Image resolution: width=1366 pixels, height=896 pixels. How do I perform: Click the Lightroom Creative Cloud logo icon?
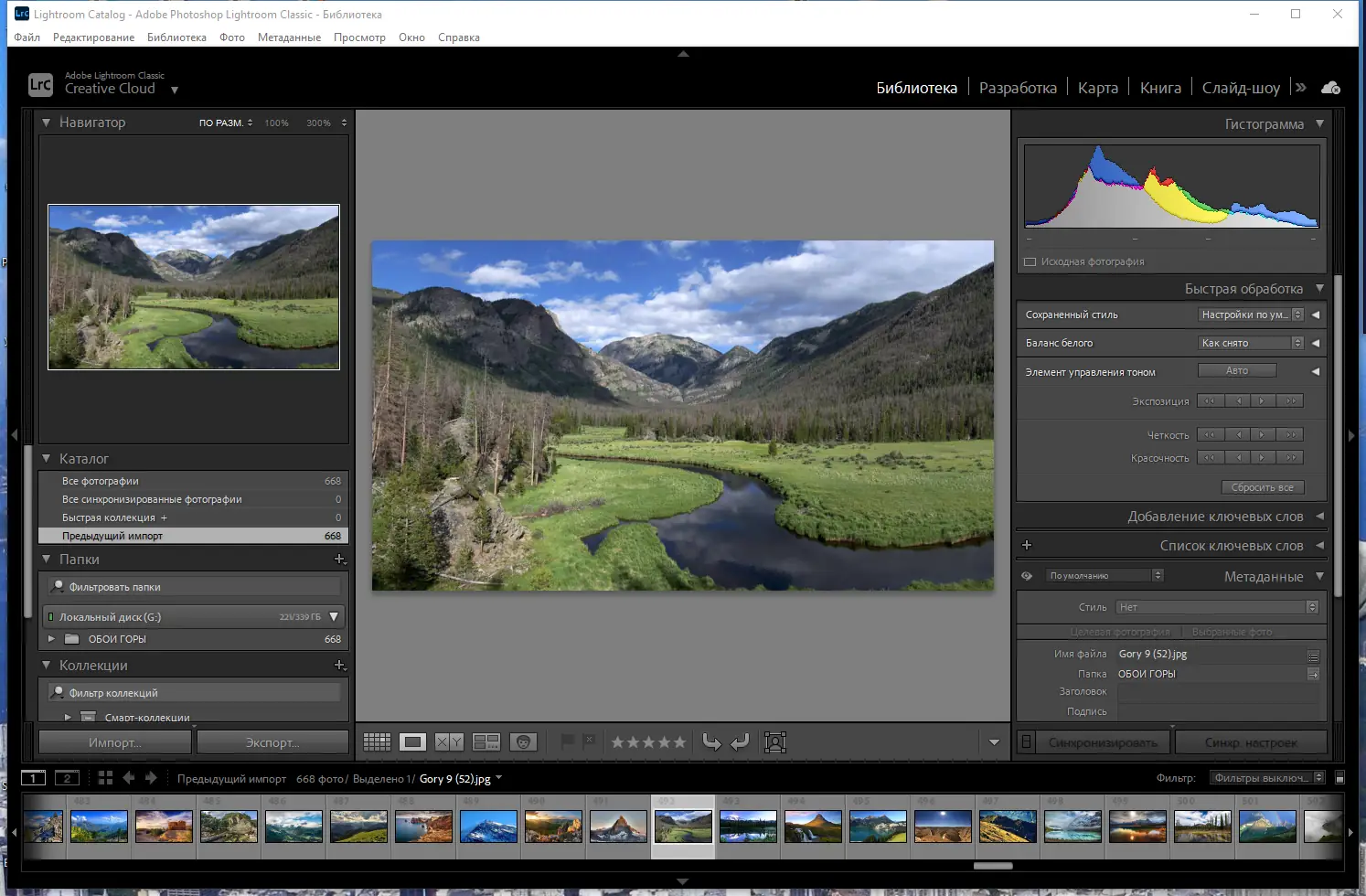[39, 84]
